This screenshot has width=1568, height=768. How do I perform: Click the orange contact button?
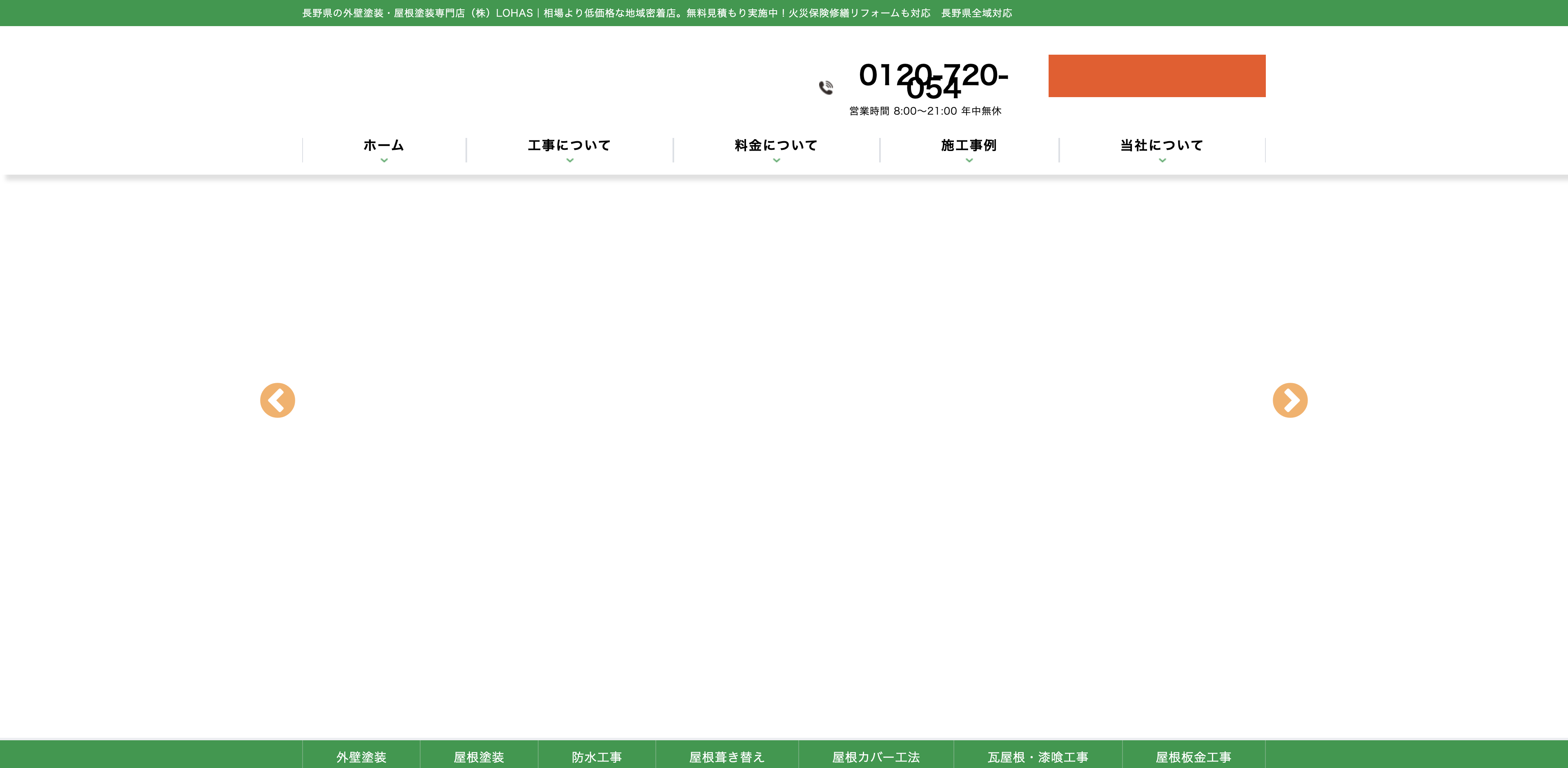click(1156, 76)
